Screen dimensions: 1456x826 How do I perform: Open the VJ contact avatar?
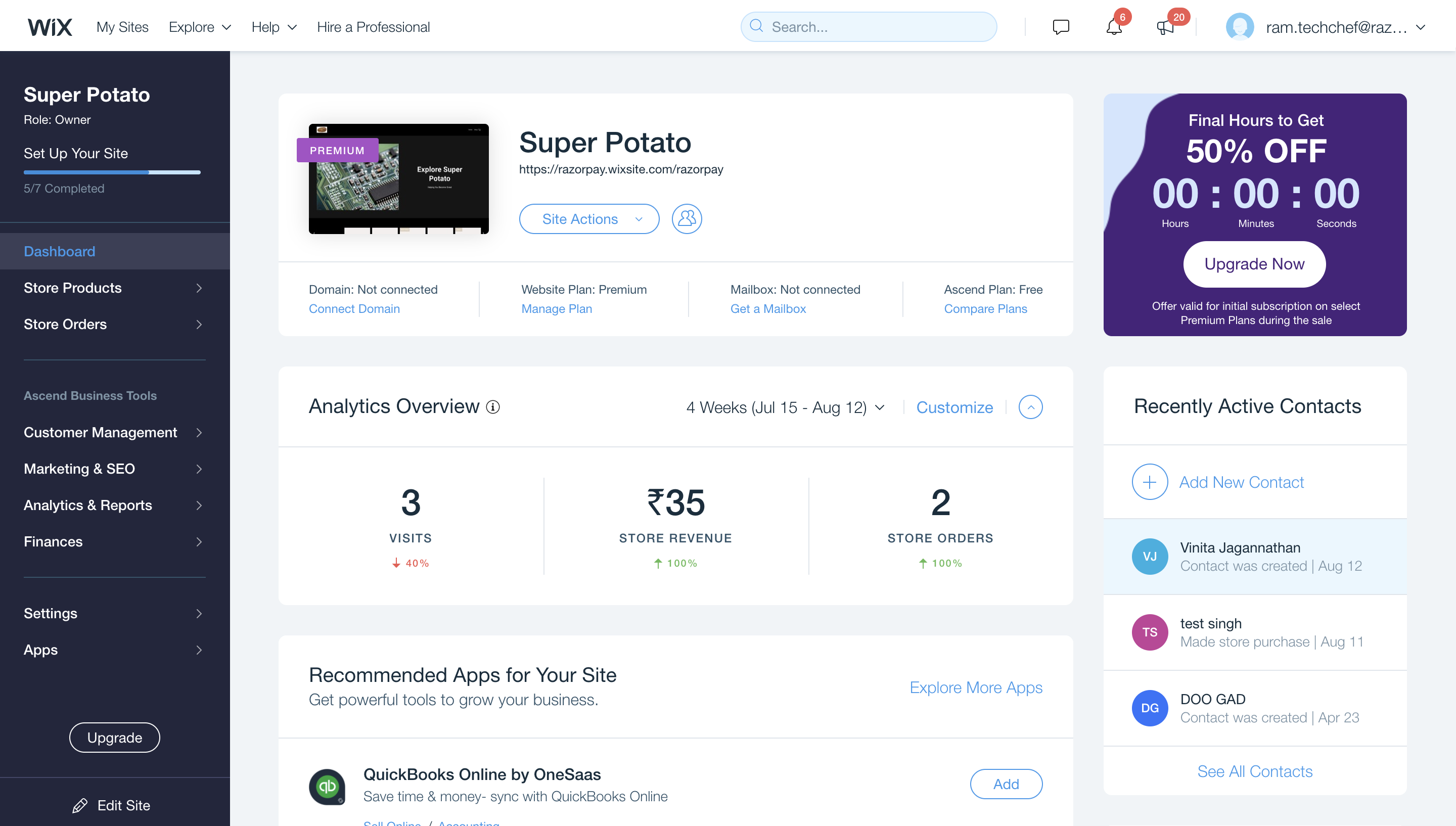1150,556
